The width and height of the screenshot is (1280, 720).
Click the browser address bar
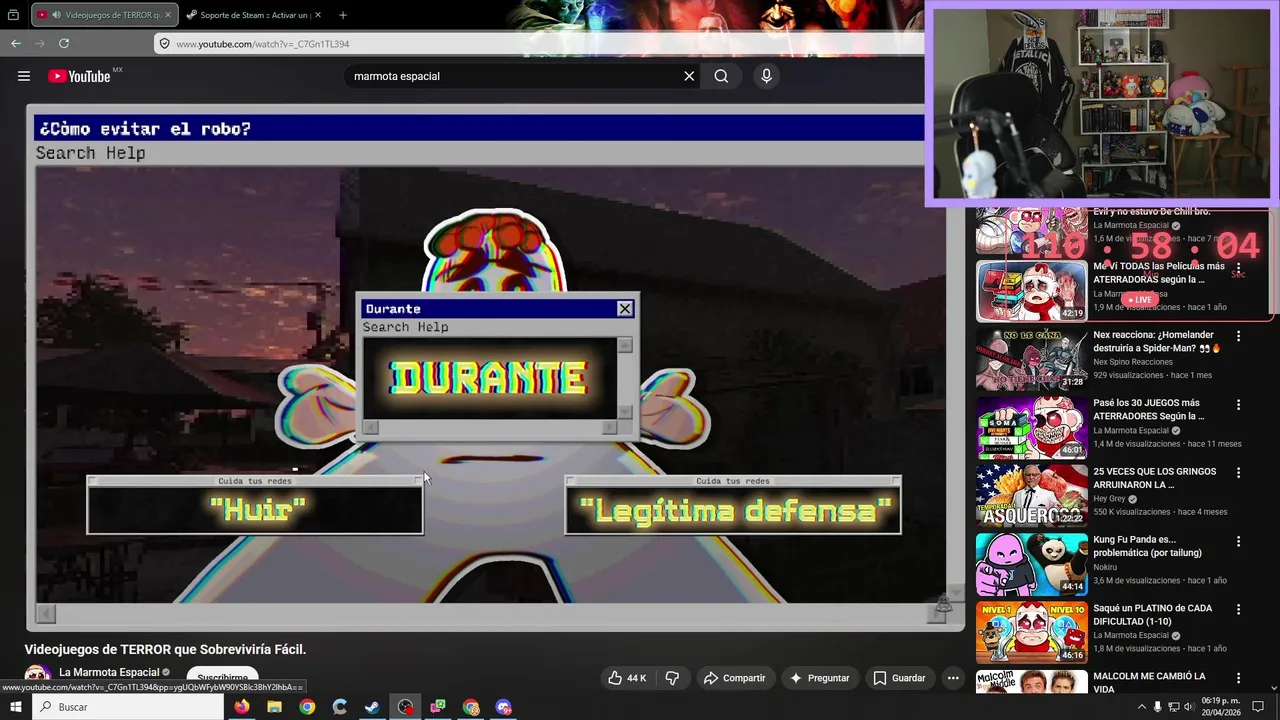(540, 44)
